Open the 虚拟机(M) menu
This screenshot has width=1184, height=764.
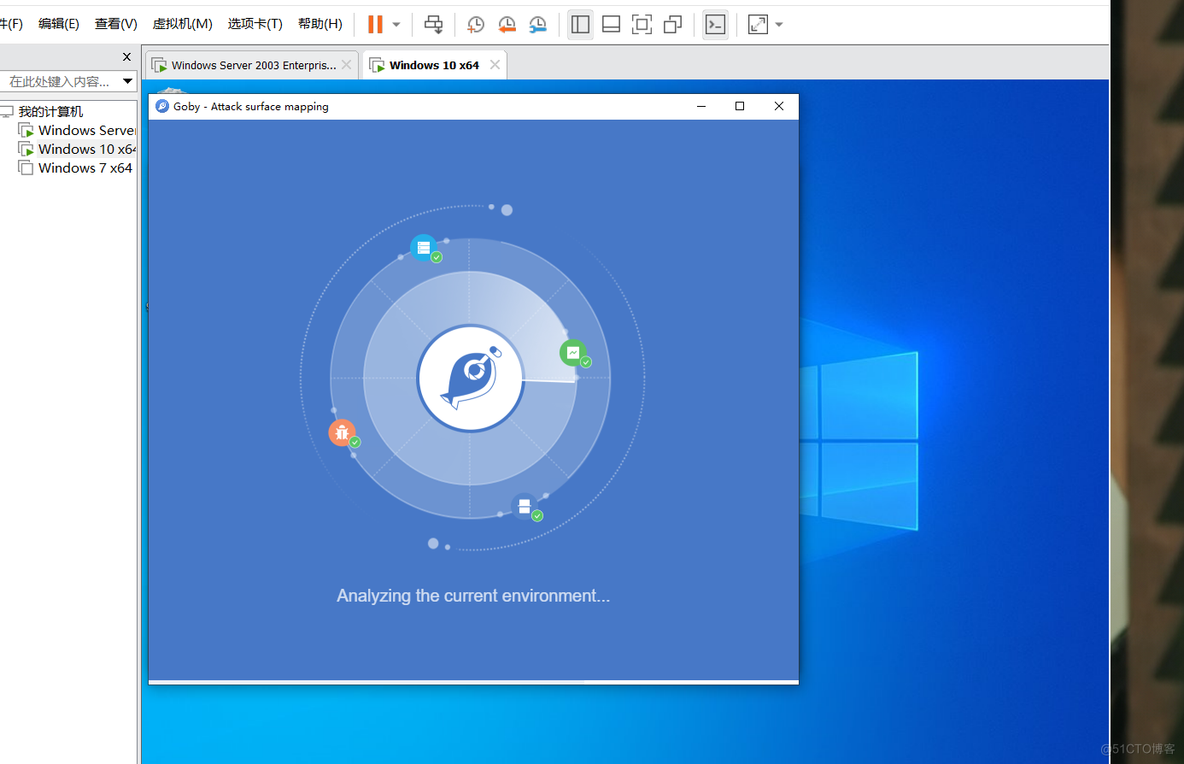click(x=183, y=23)
